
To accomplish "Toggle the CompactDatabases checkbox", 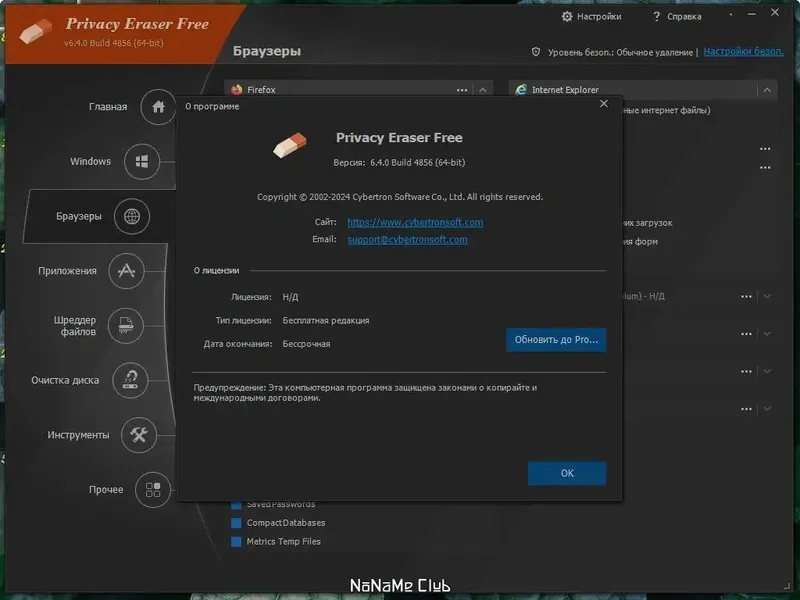I will click(236, 523).
